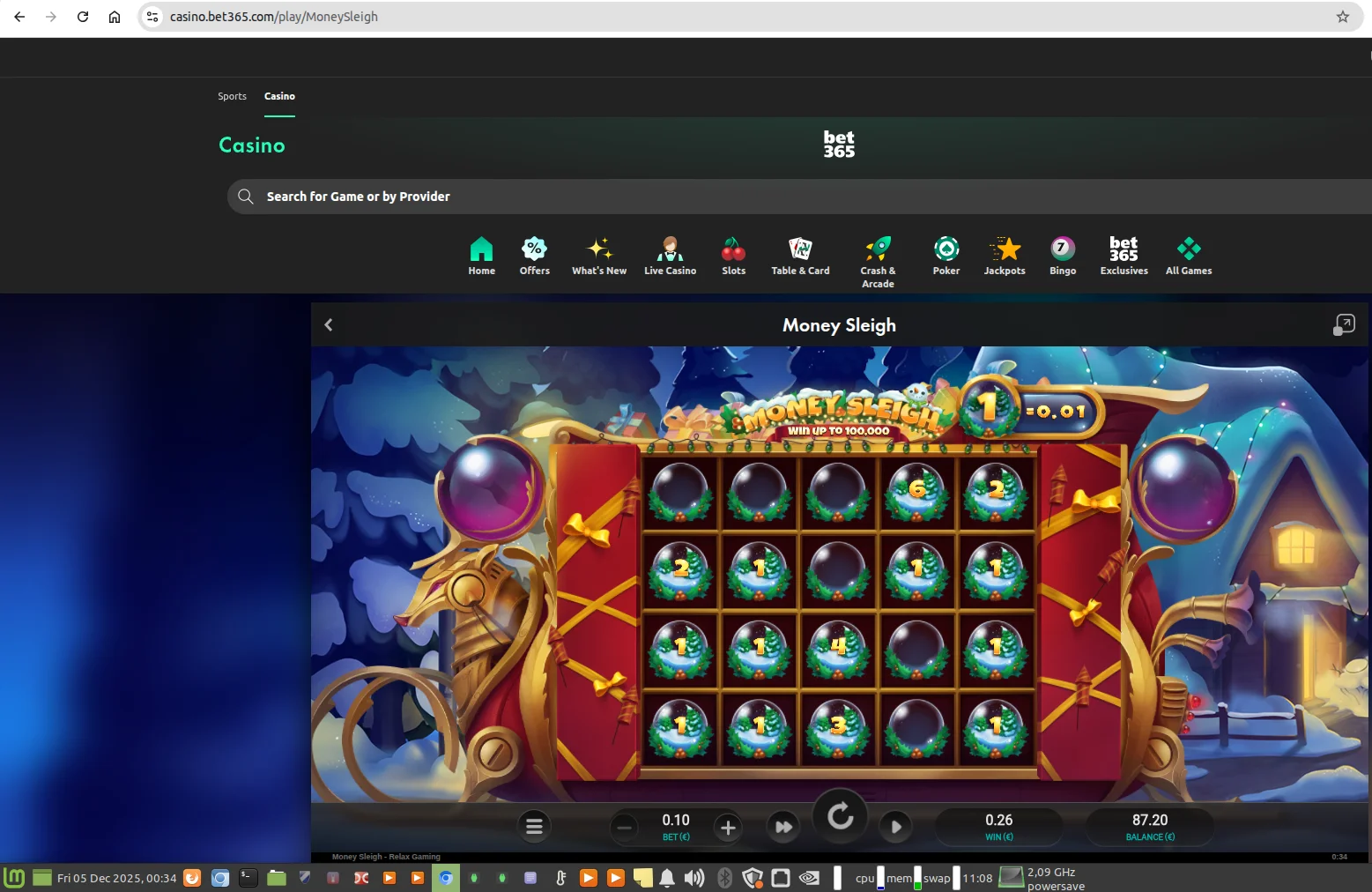Image resolution: width=1372 pixels, height=892 pixels.
Task: Open the NVIDIA tray icon
Action: point(809,878)
